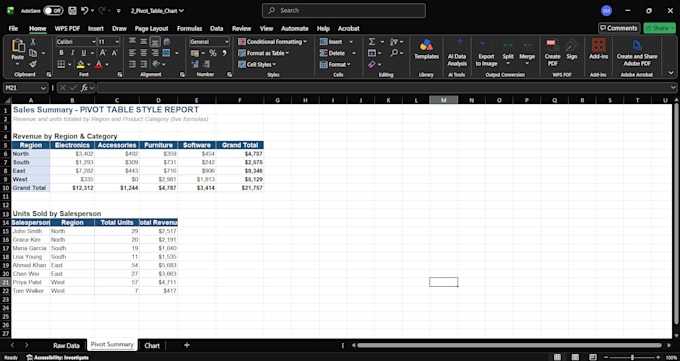Toggle Top Align

click(x=132, y=42)
